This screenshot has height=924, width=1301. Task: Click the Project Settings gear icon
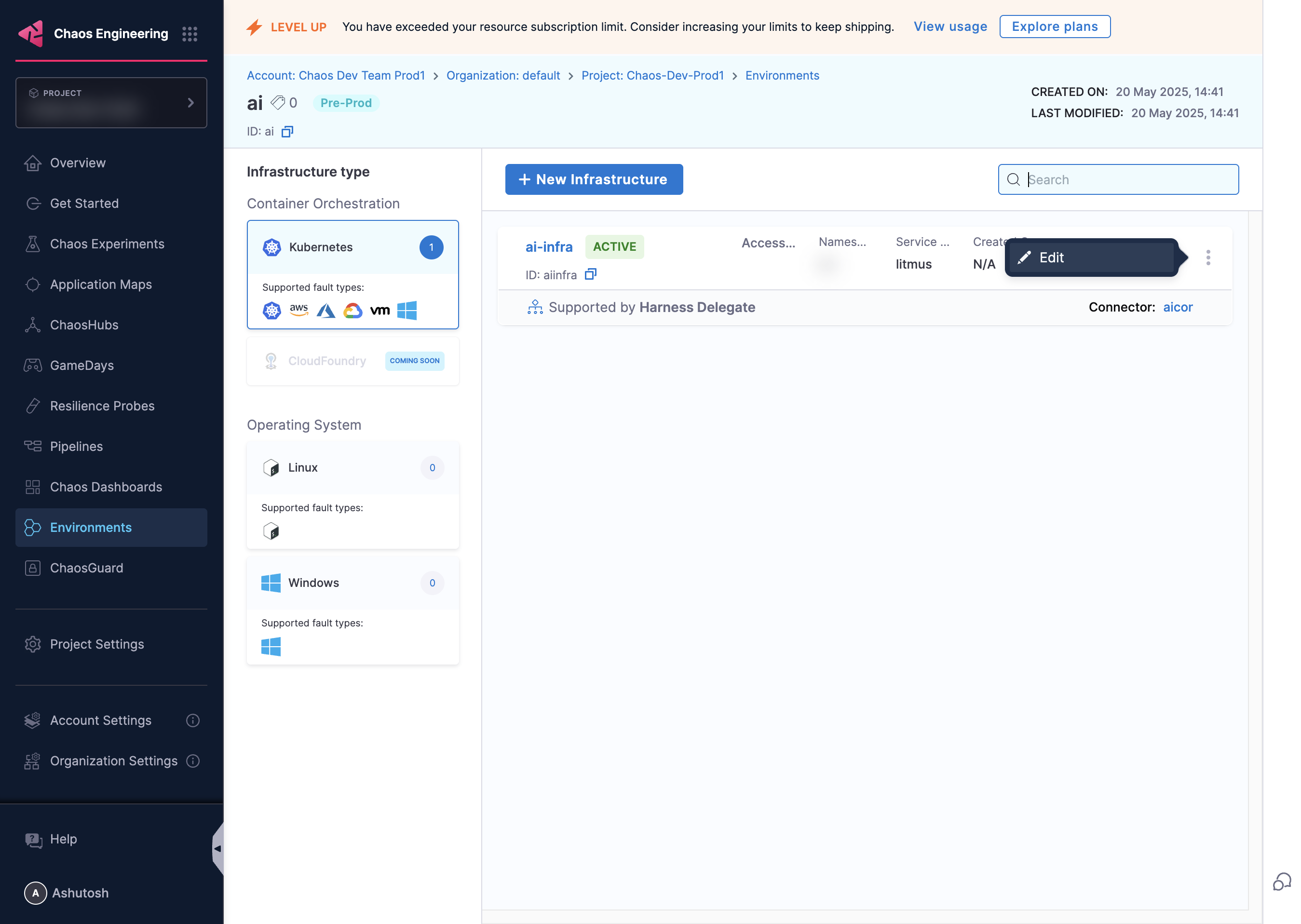coord(33,644)
